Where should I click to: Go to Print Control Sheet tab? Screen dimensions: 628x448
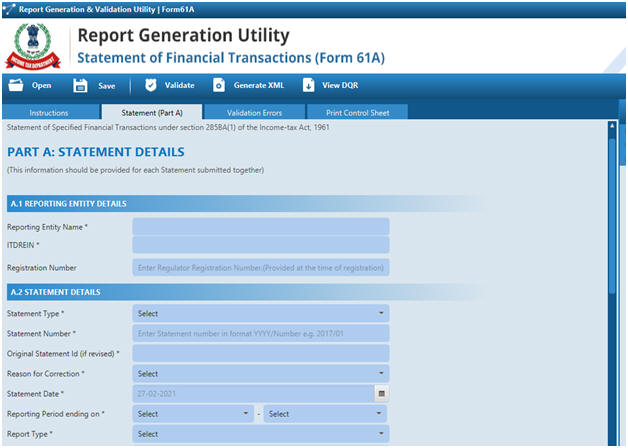coord(357,113)
